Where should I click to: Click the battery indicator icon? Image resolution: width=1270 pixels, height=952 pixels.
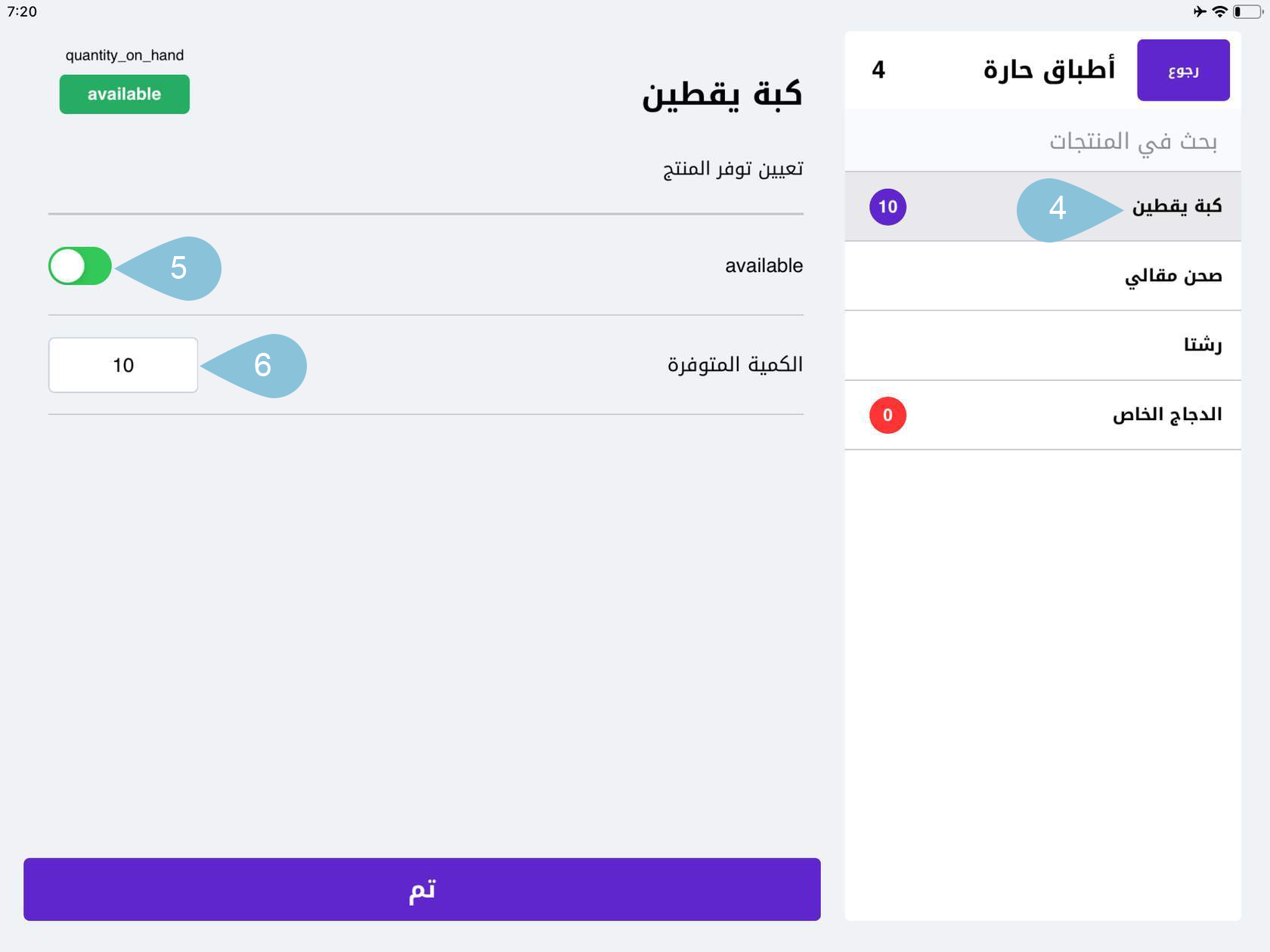(1247, 11)
